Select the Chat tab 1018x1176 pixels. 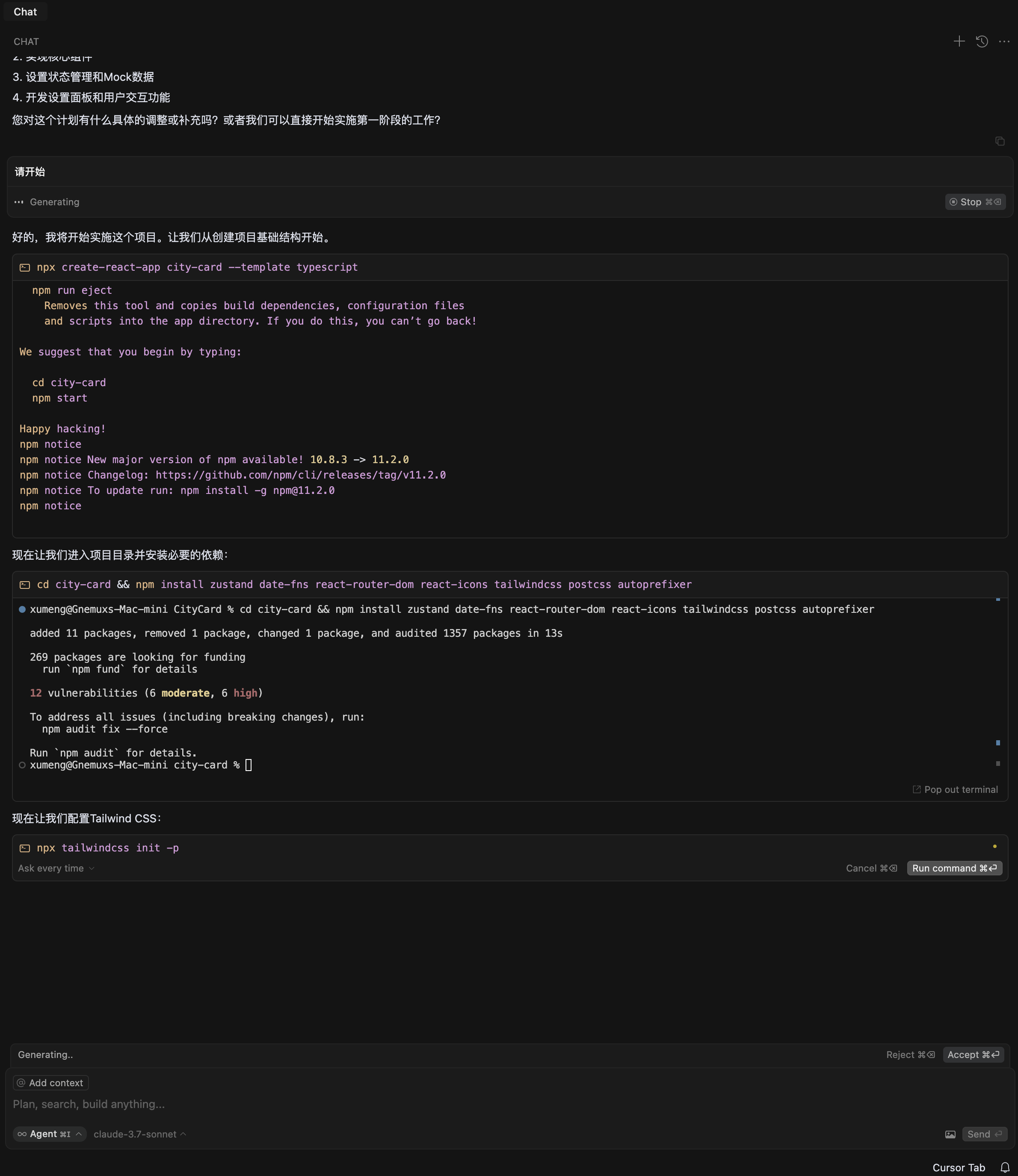[x=25, y=12]
